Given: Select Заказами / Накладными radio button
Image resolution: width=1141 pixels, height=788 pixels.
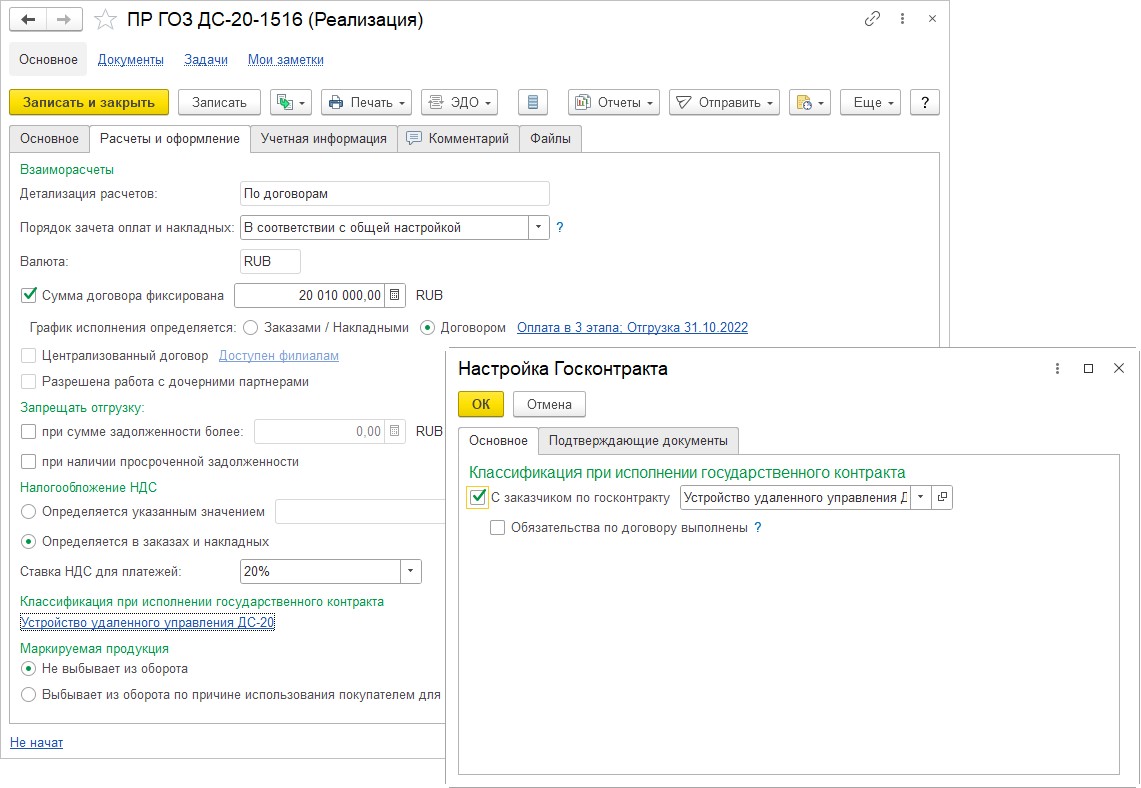Looking at the screenshot, I should point(251,327).
